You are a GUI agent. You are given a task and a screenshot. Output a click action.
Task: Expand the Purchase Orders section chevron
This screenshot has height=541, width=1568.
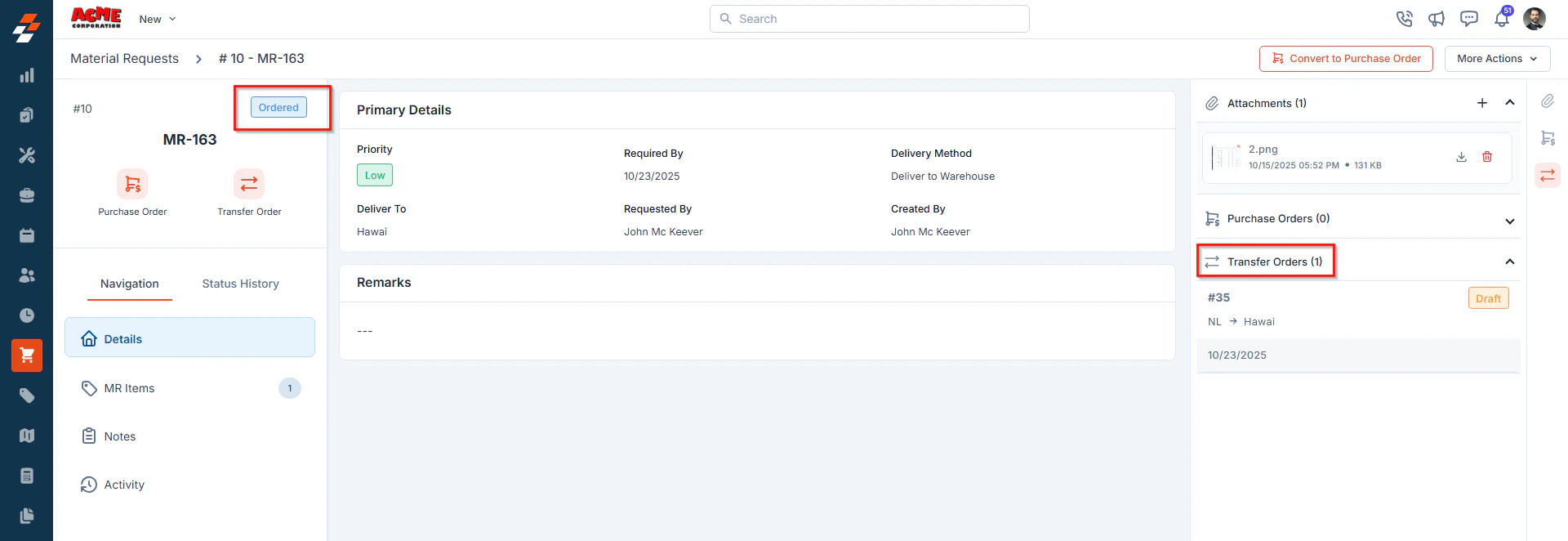point(1510,221)
